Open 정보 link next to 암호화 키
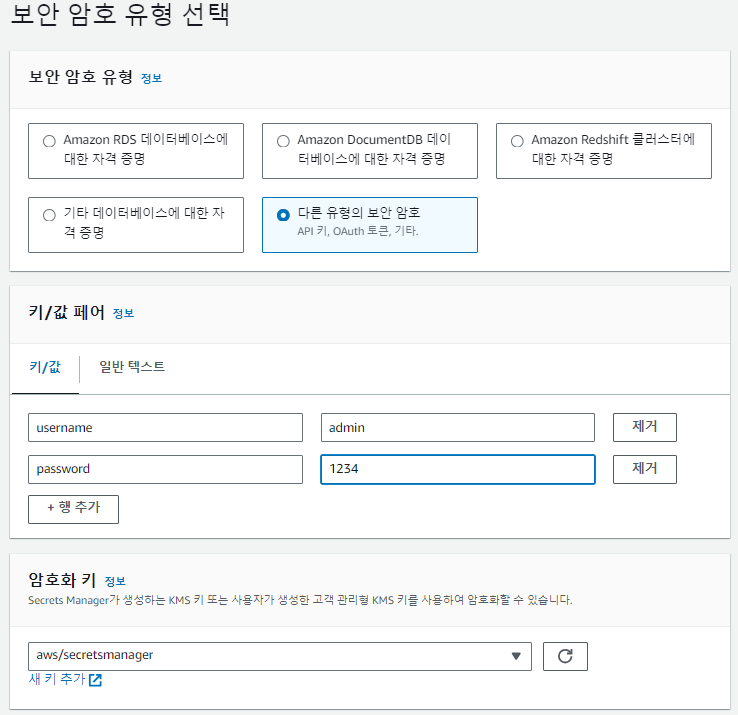The image size is (738, 715). click(115, 581)
